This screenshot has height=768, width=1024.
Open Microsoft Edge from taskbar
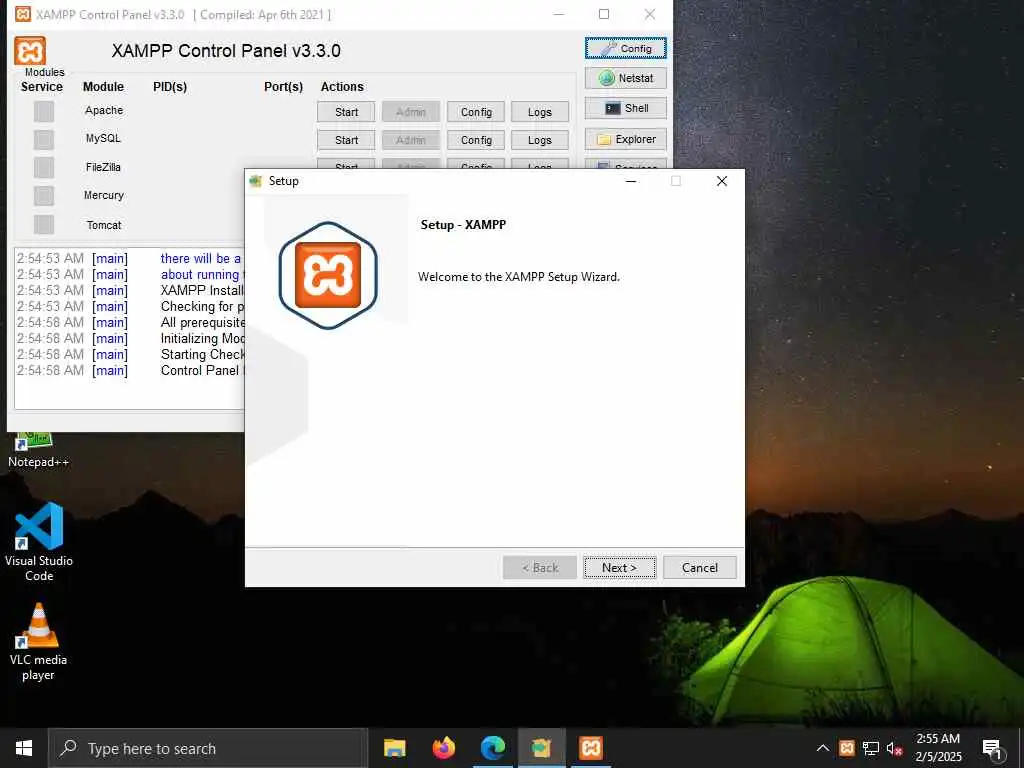point(493,748)
